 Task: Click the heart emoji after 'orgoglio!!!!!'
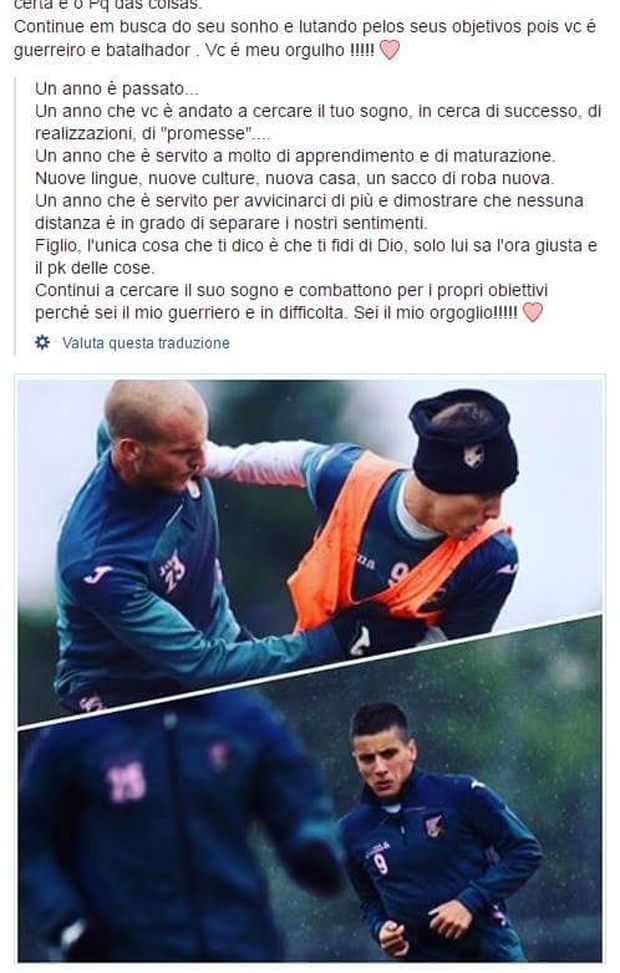click(x=532, y=312)
